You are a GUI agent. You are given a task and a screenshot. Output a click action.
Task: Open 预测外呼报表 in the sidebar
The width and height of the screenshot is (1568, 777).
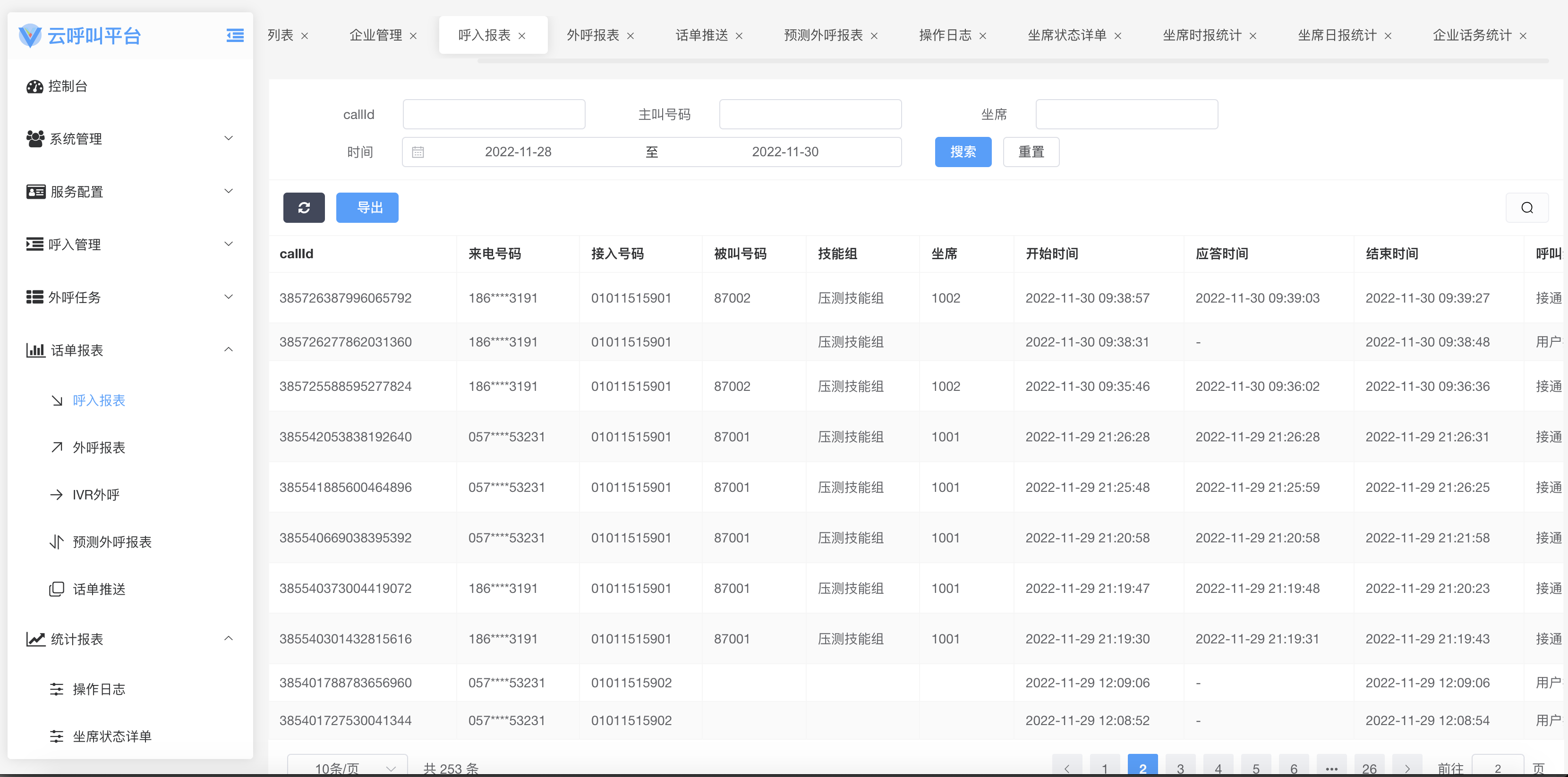[x=112, y=542]
